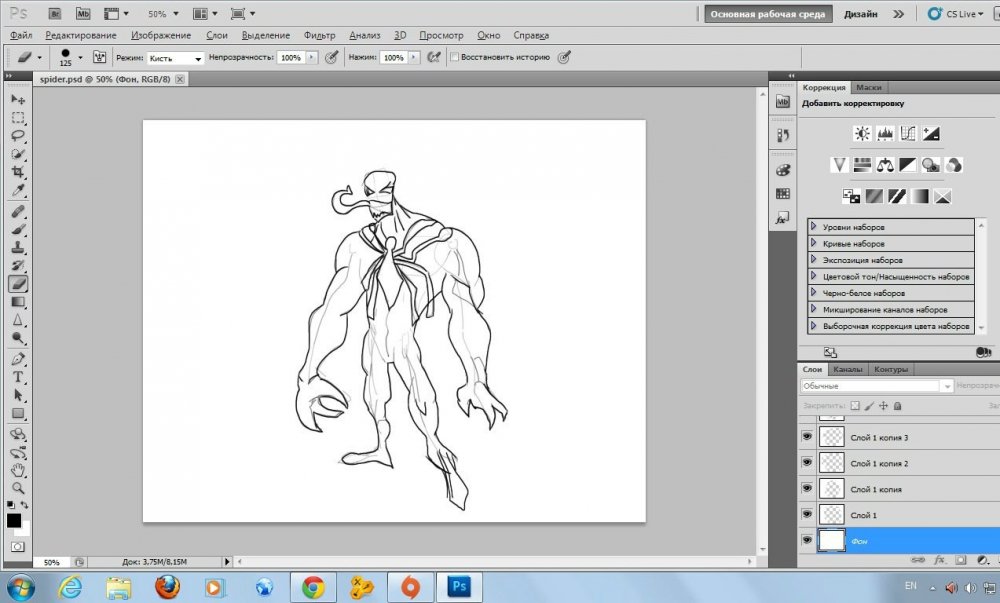Pick the Horizontal Type tool
This screenshot has height=603, width=1000.
[18, 377]
